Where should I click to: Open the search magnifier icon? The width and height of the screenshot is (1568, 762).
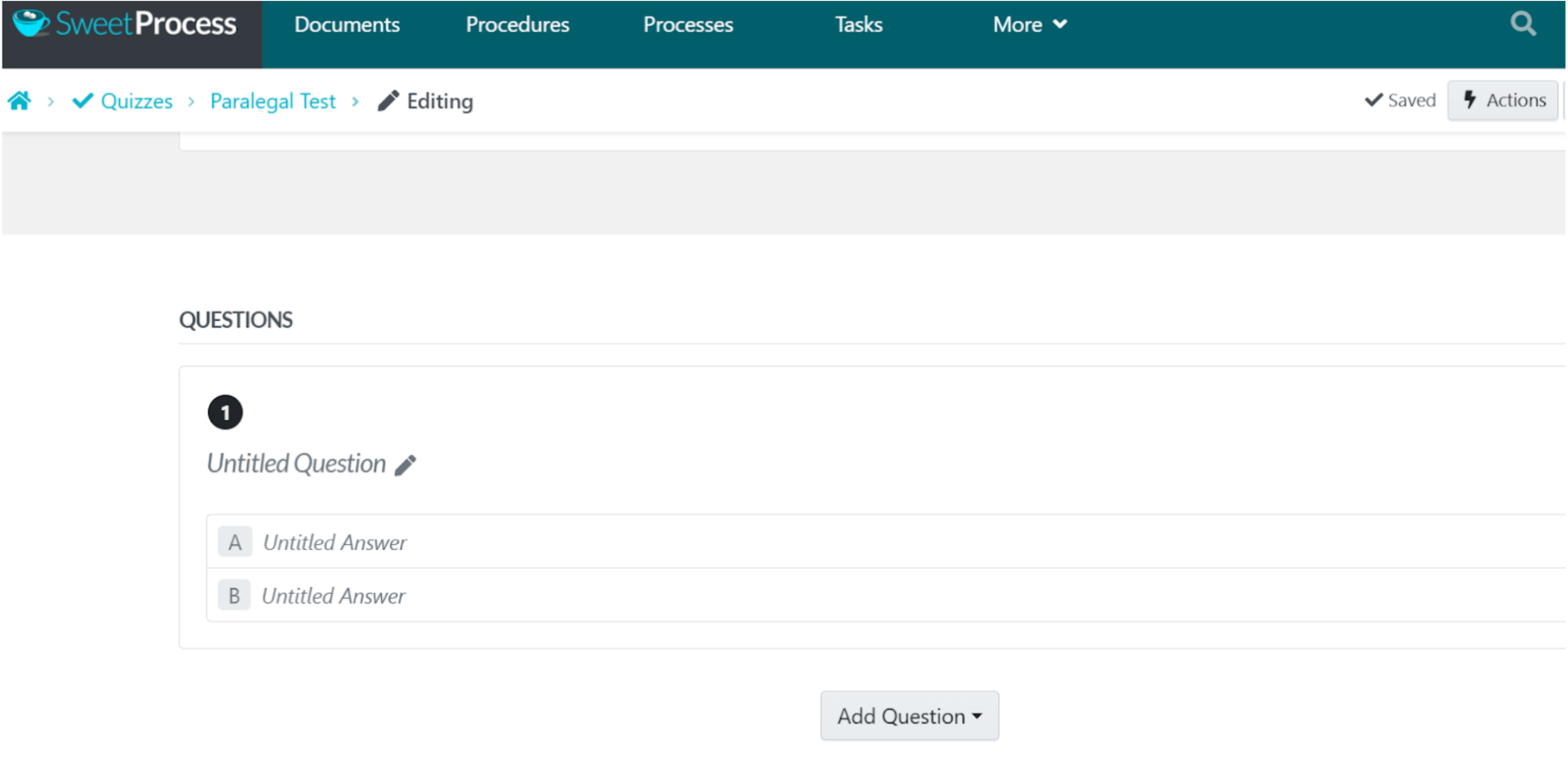point(1522,24)
